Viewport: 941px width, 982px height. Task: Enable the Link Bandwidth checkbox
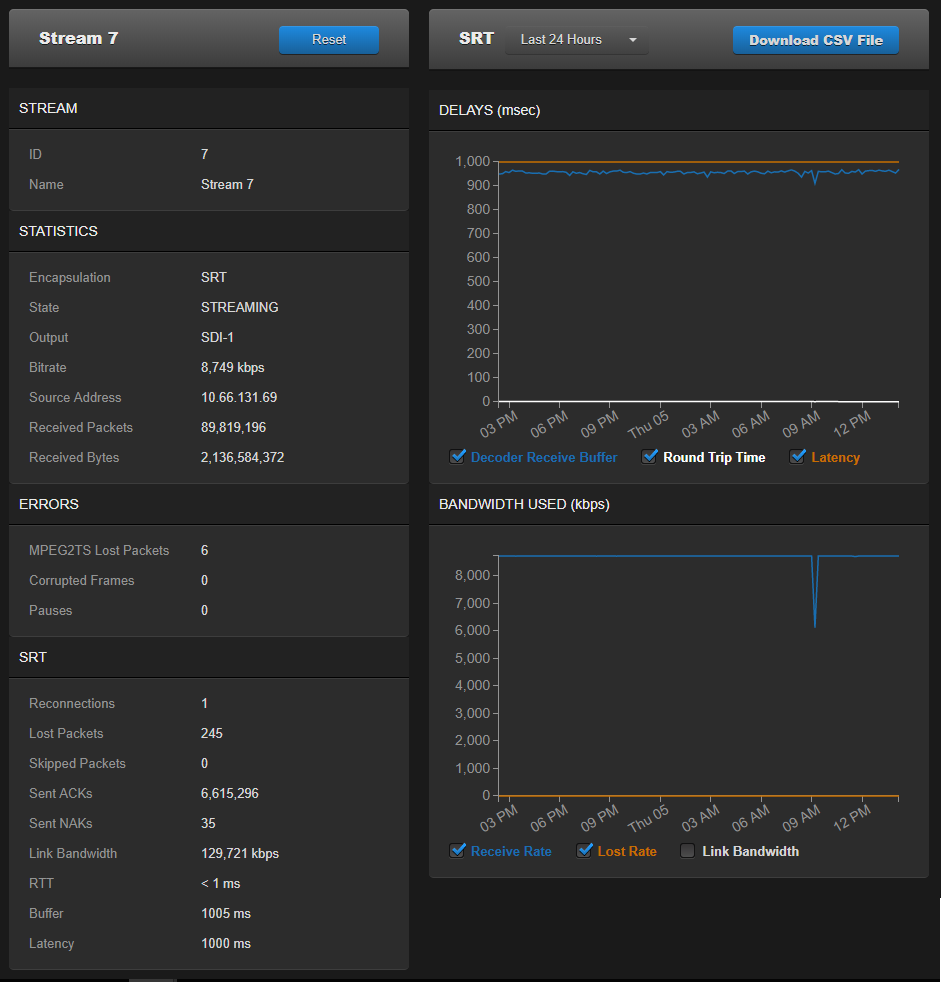click(687, 851)
